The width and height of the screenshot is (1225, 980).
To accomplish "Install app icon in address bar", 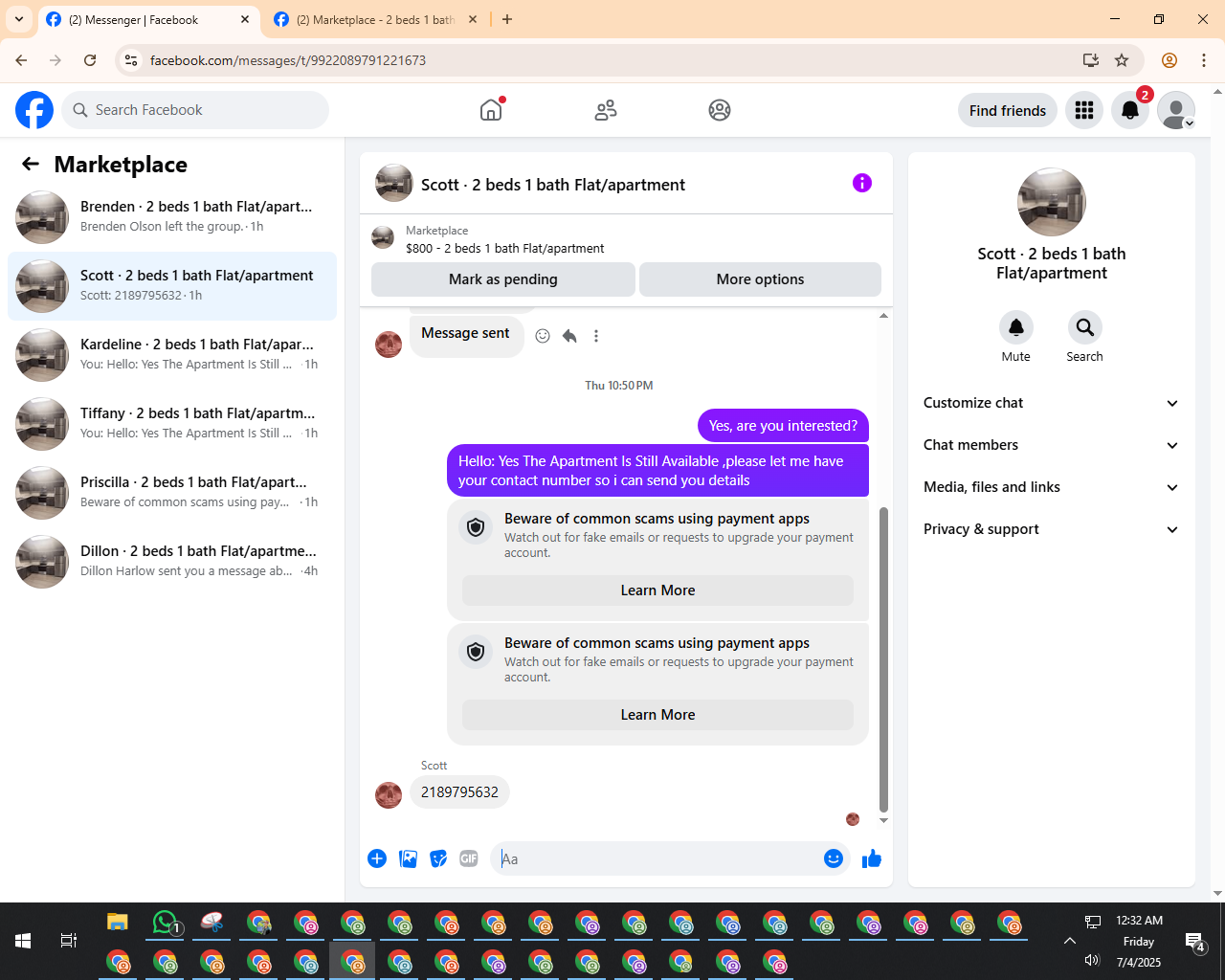I will [1090, 60].
